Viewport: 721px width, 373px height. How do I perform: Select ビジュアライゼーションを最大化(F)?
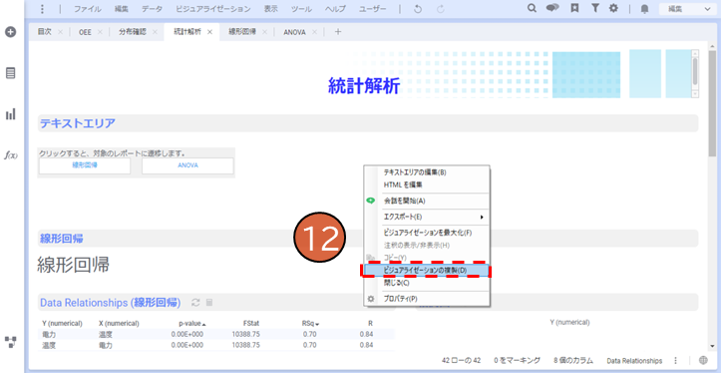428,233
